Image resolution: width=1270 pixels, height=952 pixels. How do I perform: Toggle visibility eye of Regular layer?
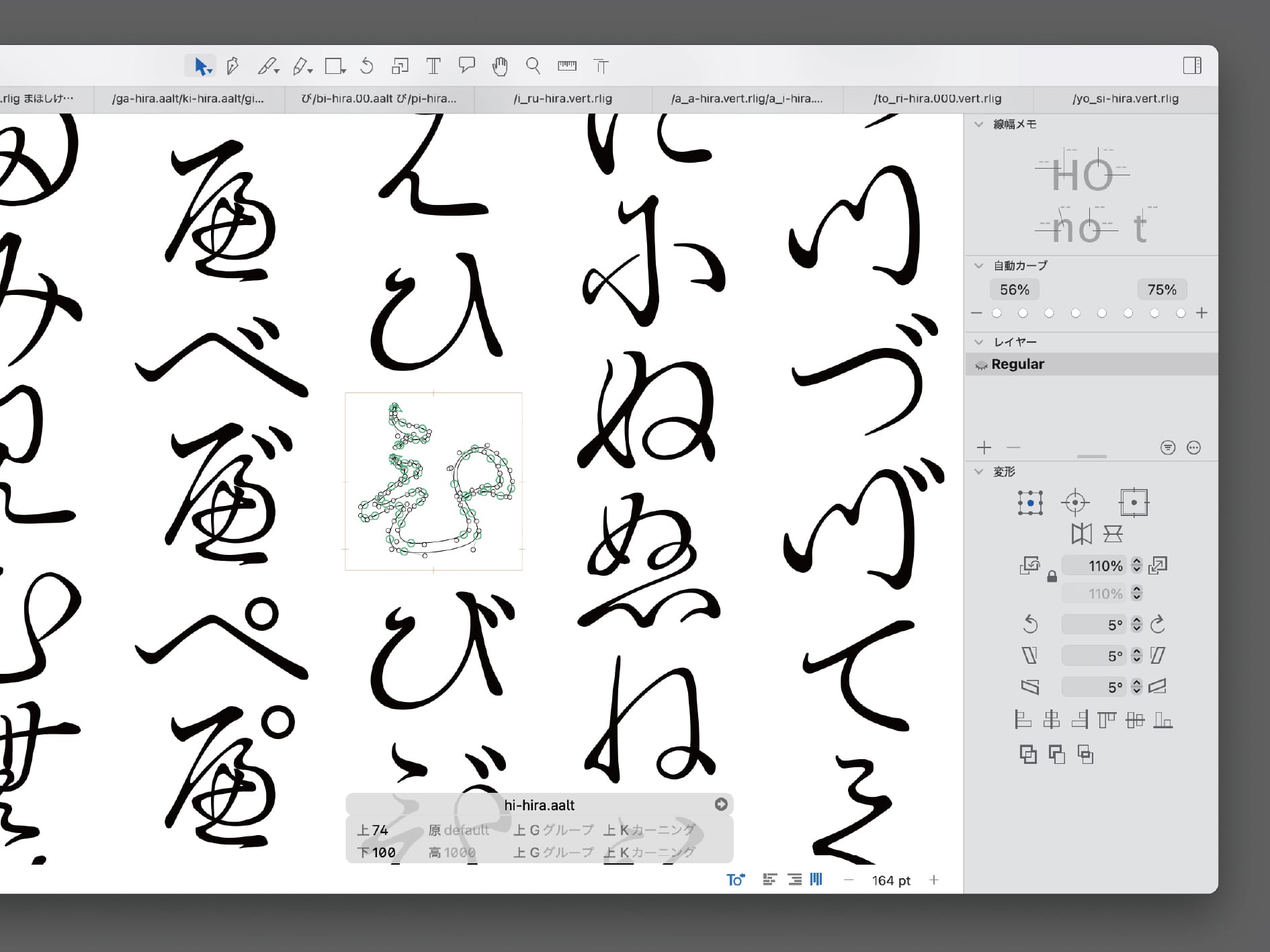point(981,365)
